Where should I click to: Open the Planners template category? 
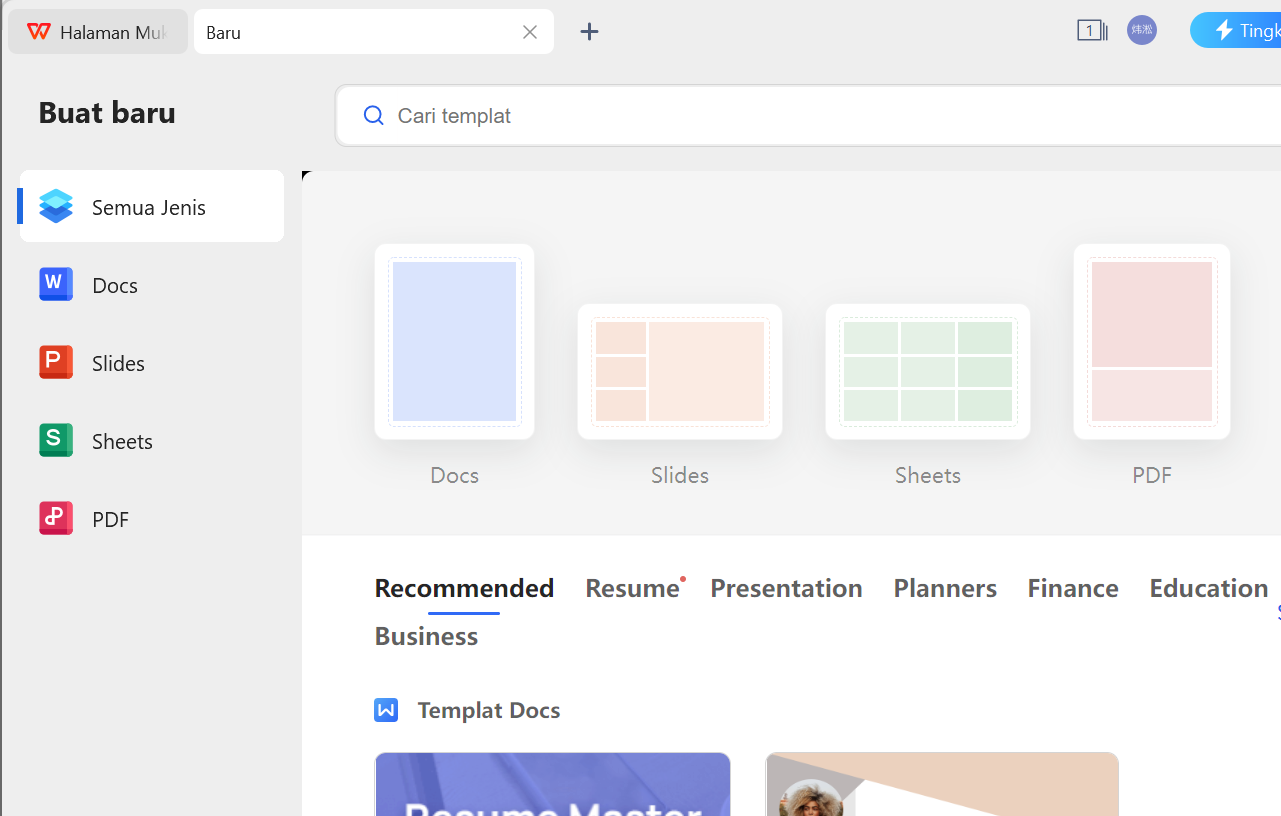[x=945, y=588]
